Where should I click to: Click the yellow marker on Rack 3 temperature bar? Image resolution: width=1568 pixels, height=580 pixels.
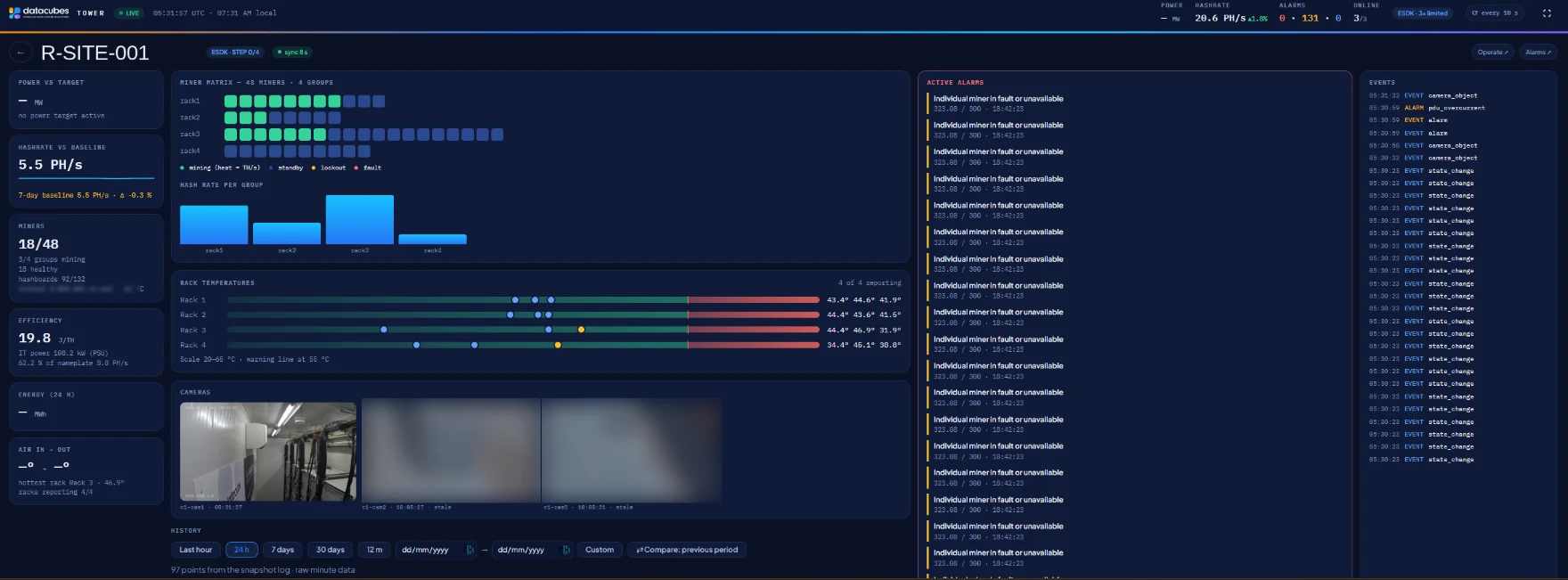581,330
